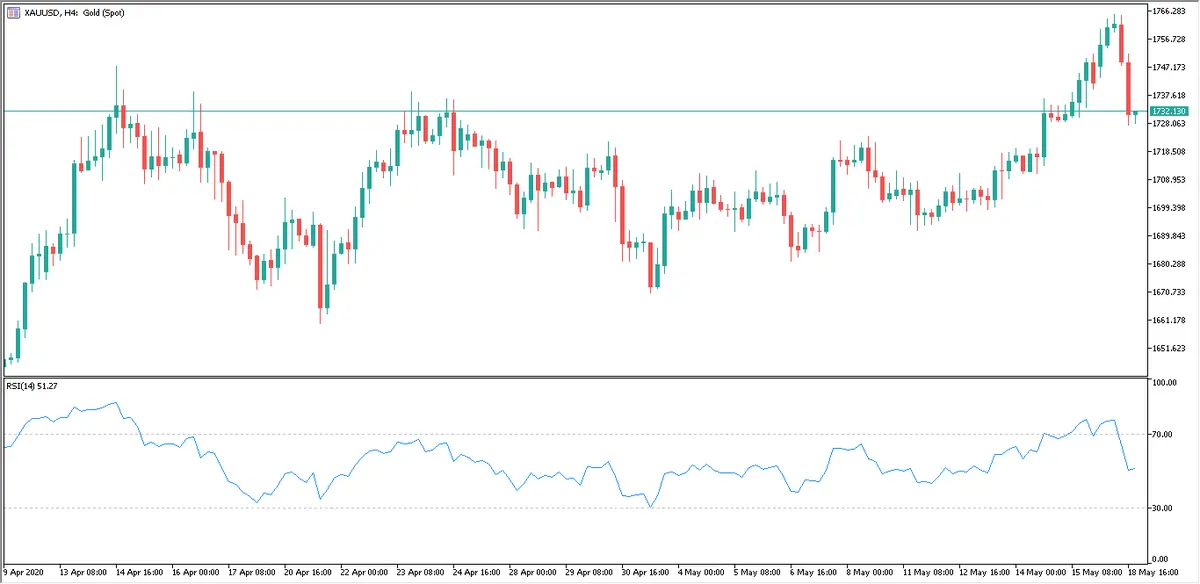Click the 1699.398 price scale label

[1168, 208]
